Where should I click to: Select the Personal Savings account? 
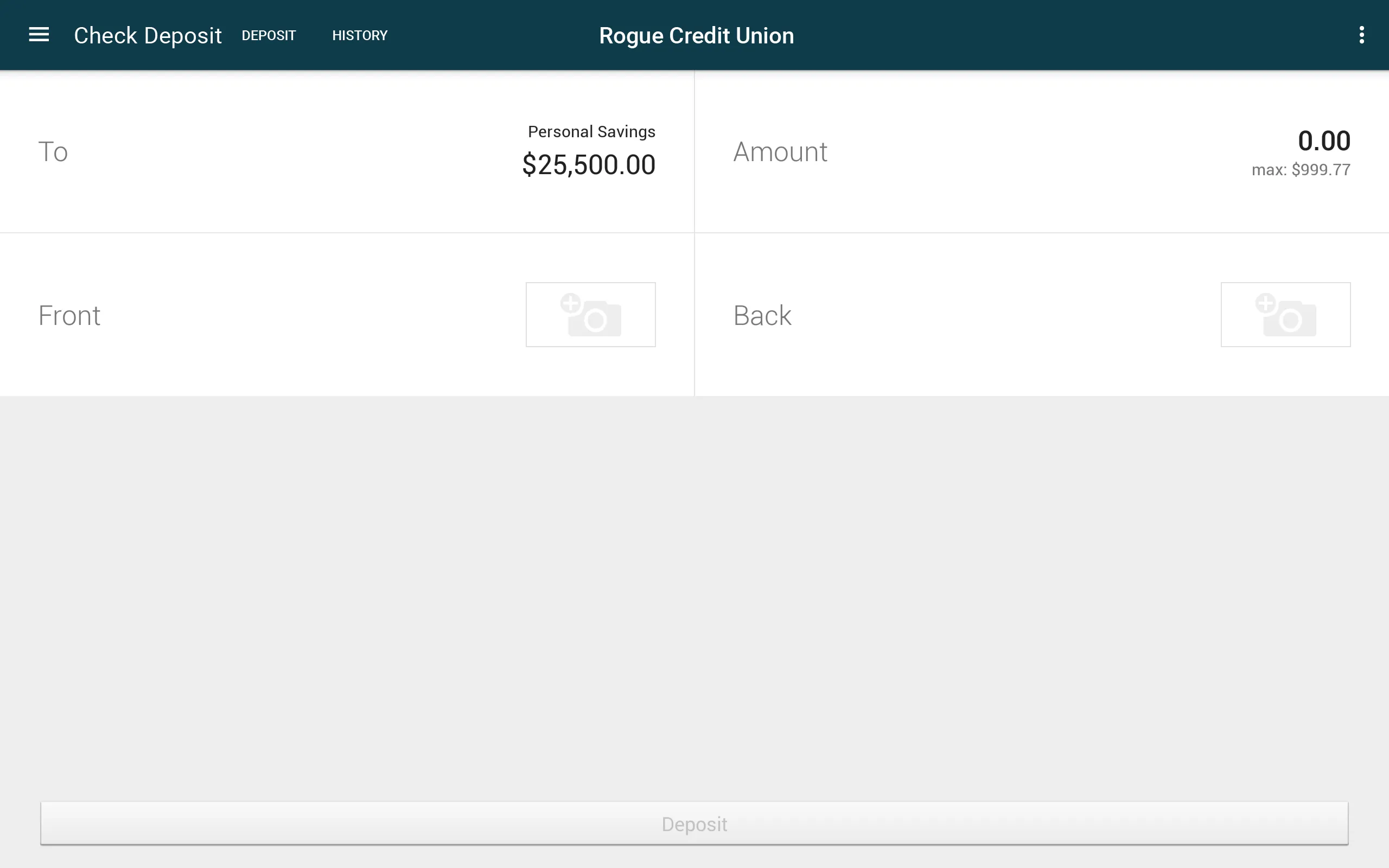590,150
